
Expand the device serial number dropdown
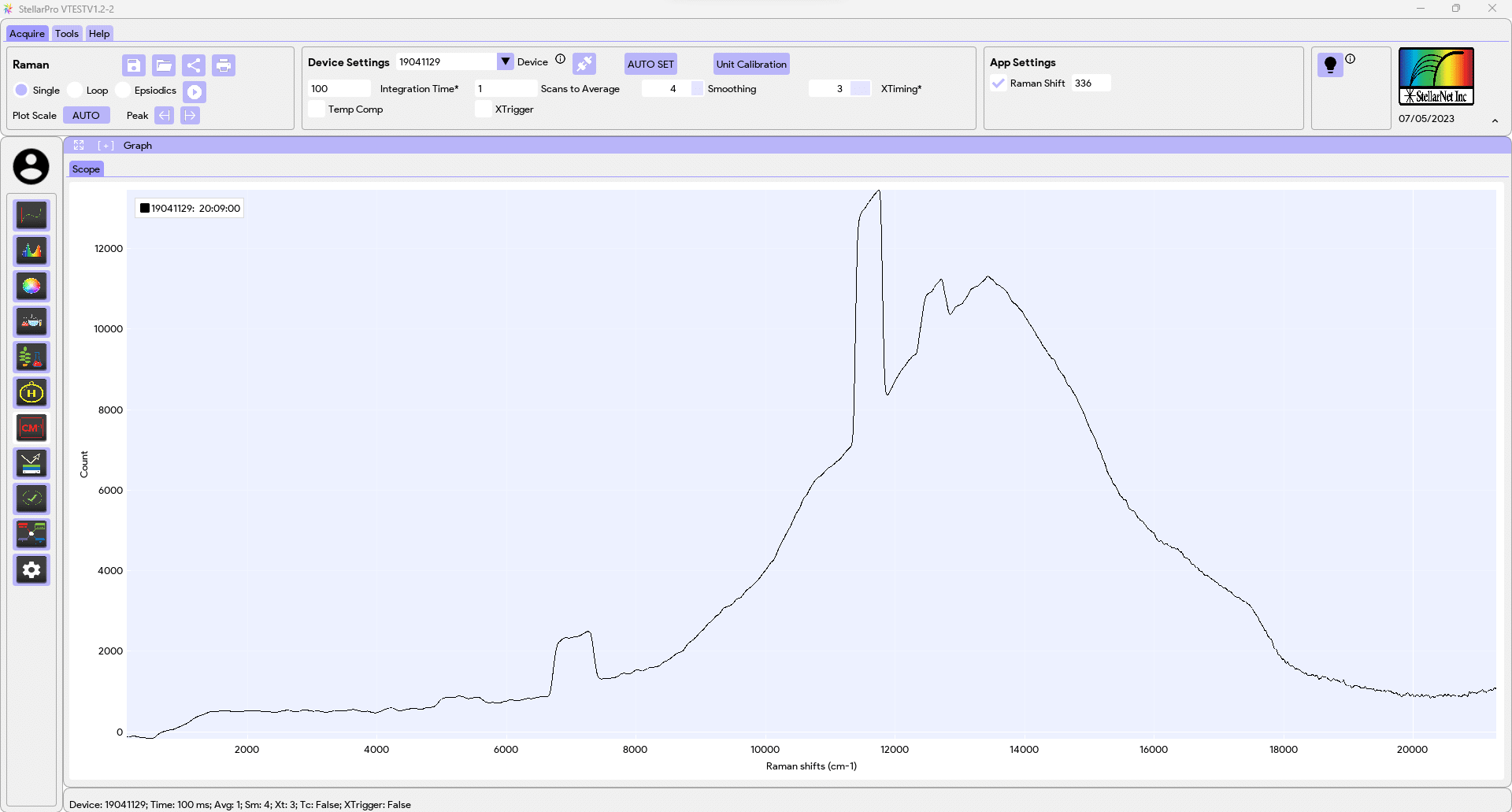(x=506, y=61)
